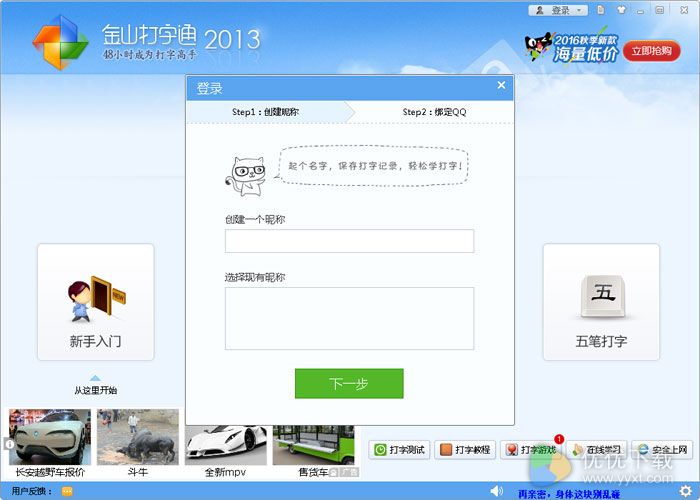Open the 全新mpv ad thumbnail
The height and width of the screenshot is (500, 700).
226,445
